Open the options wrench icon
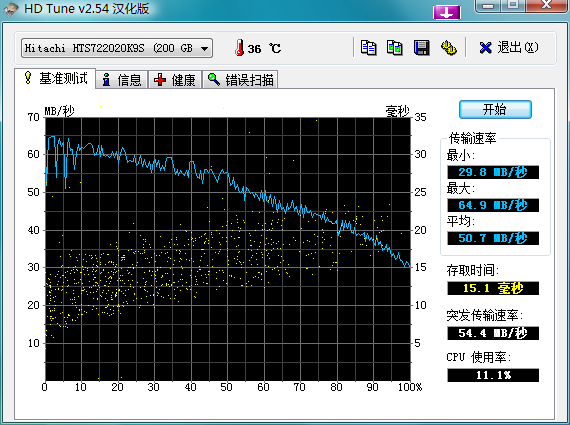Viewport: 570px width, 425px height. coord(449,48)
